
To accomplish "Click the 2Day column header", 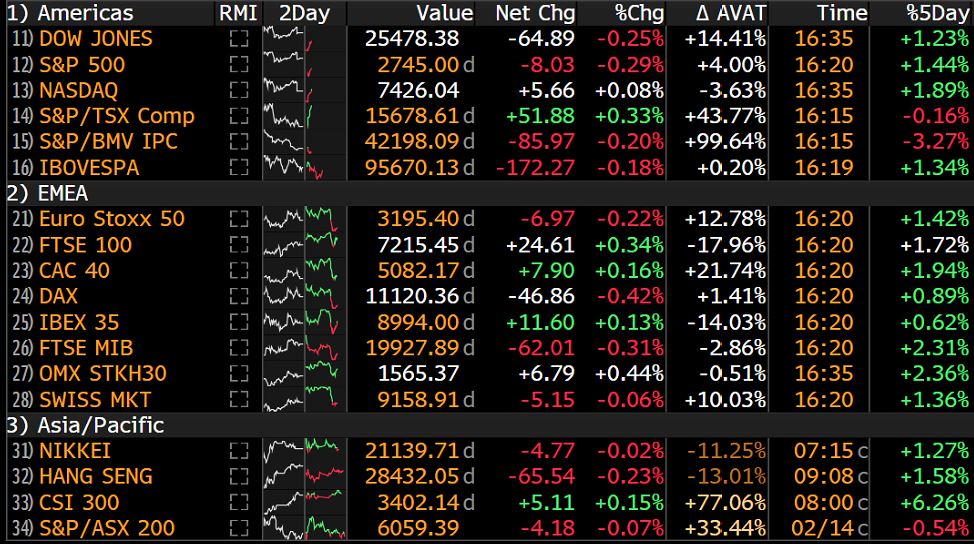I will [x=304, y=13].
